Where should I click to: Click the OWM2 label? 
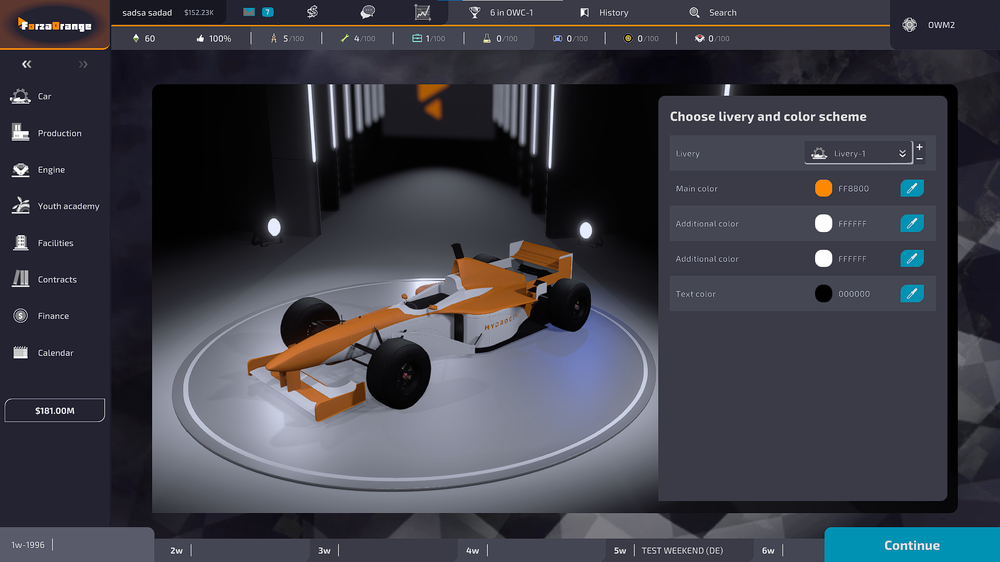pyautogui.click(x=941, y=25)
